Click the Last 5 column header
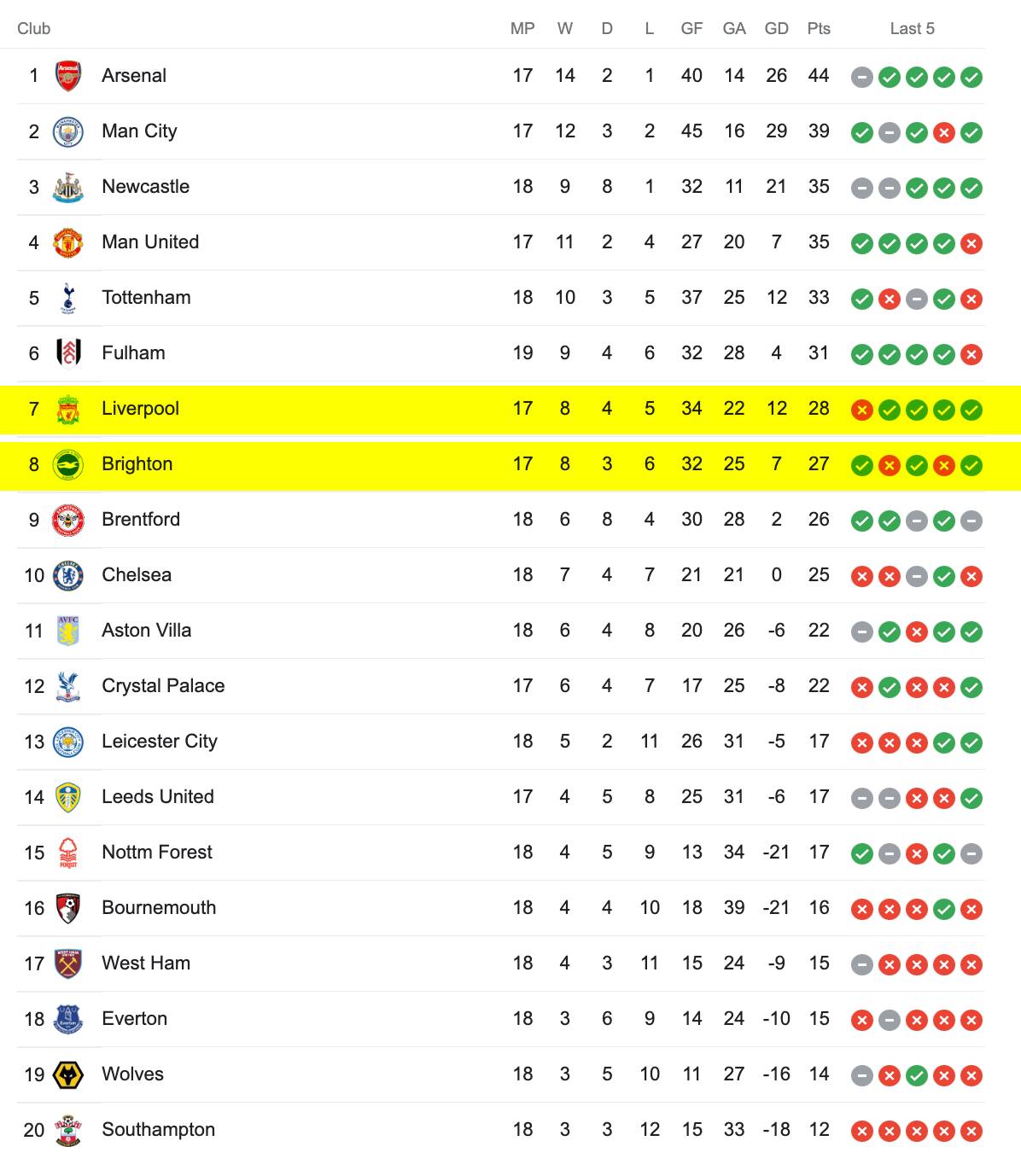 913,28
